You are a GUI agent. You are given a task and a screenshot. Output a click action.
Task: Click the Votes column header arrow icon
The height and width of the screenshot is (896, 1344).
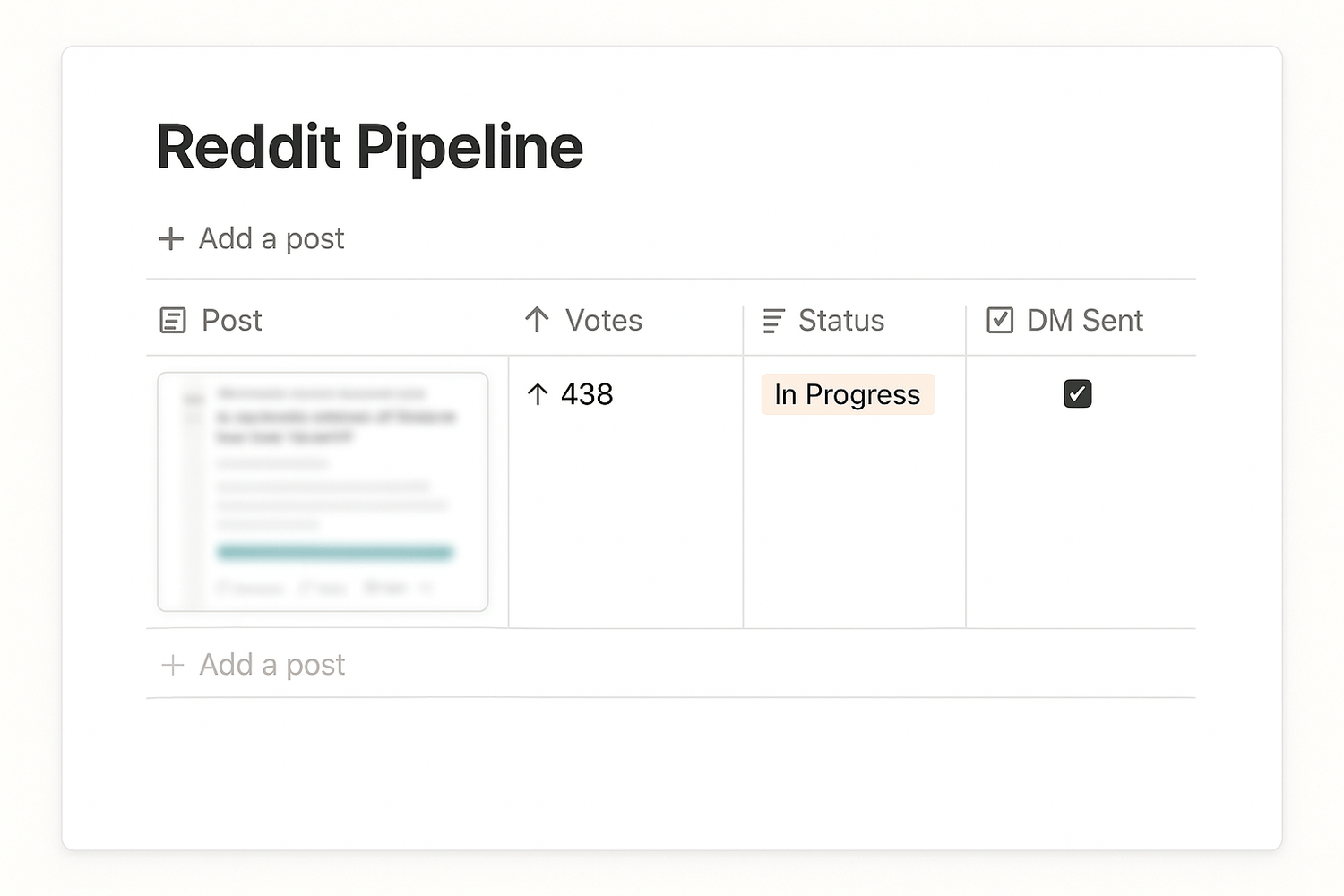537,320
